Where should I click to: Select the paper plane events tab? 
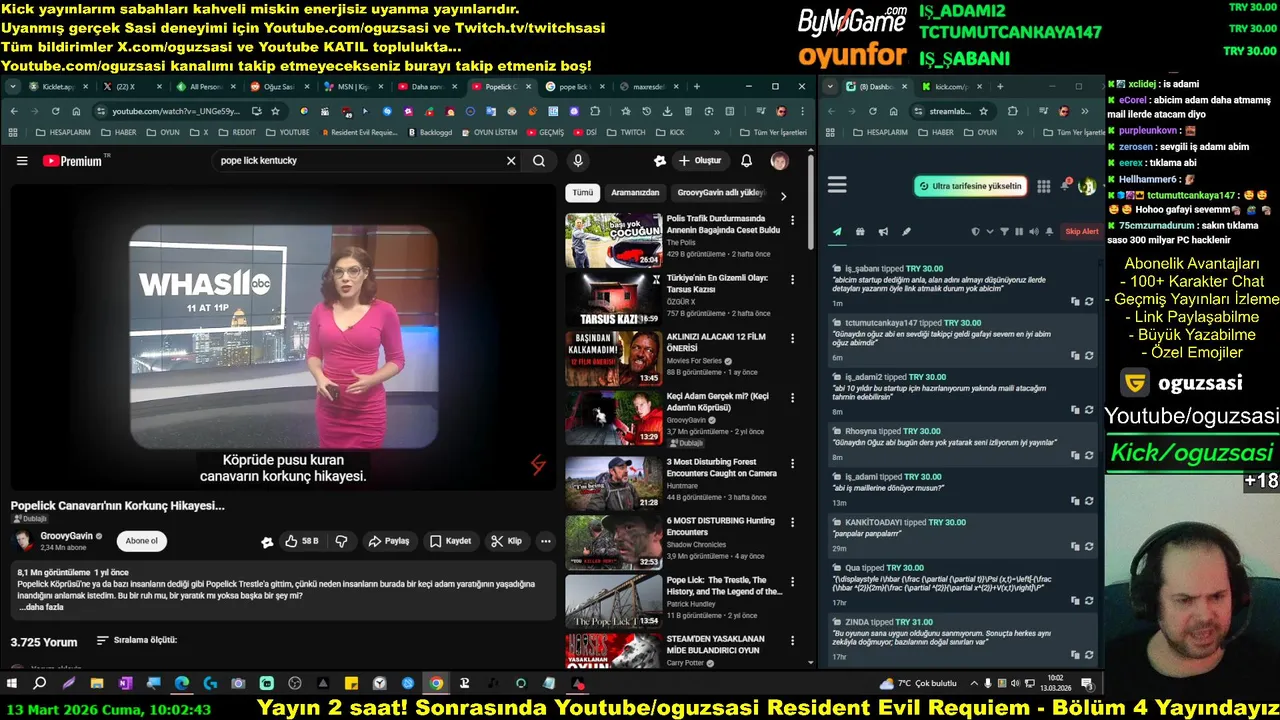(x=837, y=232)
